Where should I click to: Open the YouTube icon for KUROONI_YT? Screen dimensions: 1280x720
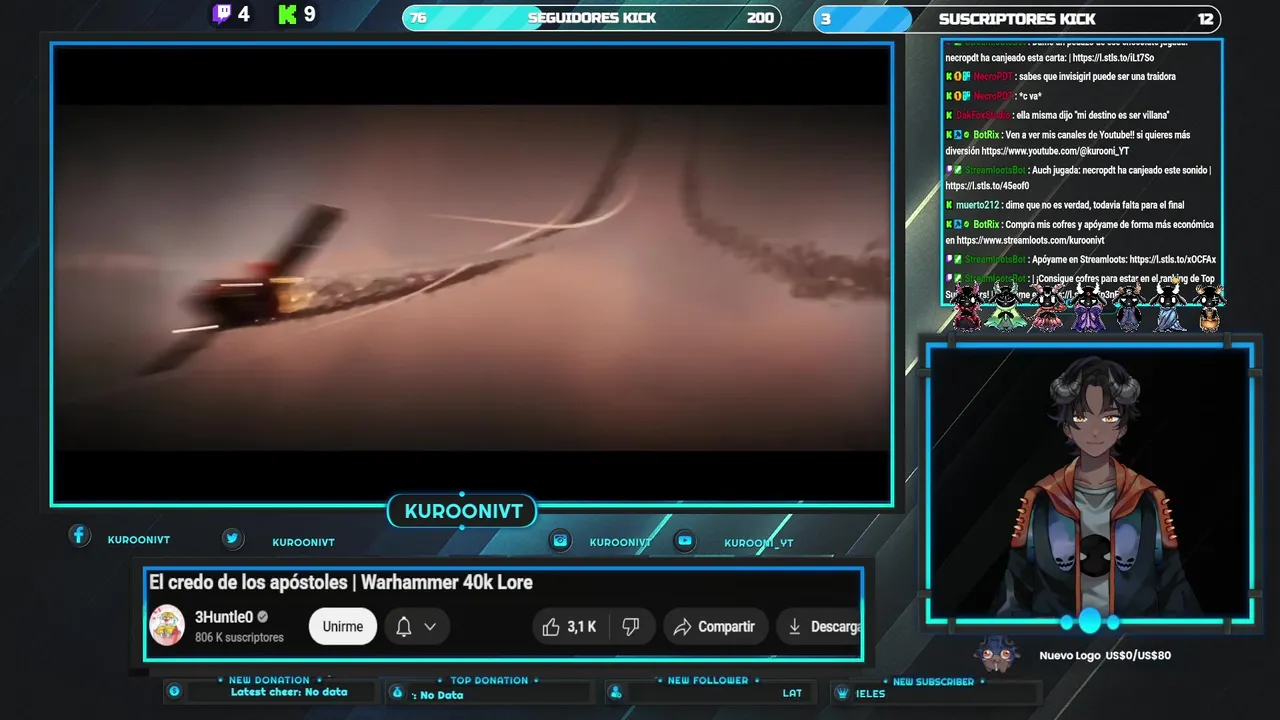coord(684,540)
